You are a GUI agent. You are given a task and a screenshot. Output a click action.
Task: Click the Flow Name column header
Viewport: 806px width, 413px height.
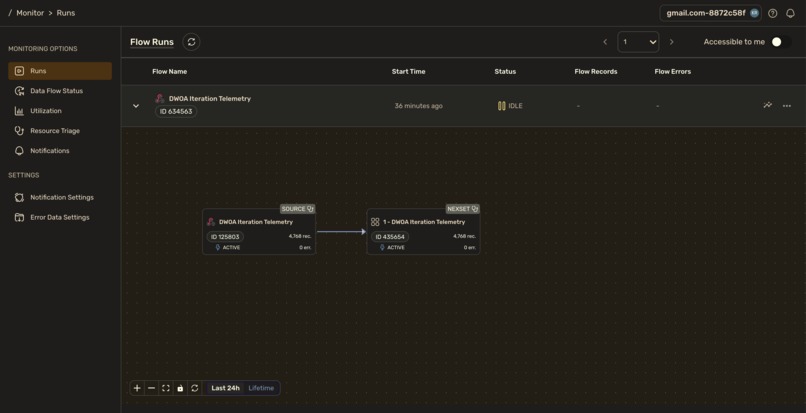(x=170, y=71)
